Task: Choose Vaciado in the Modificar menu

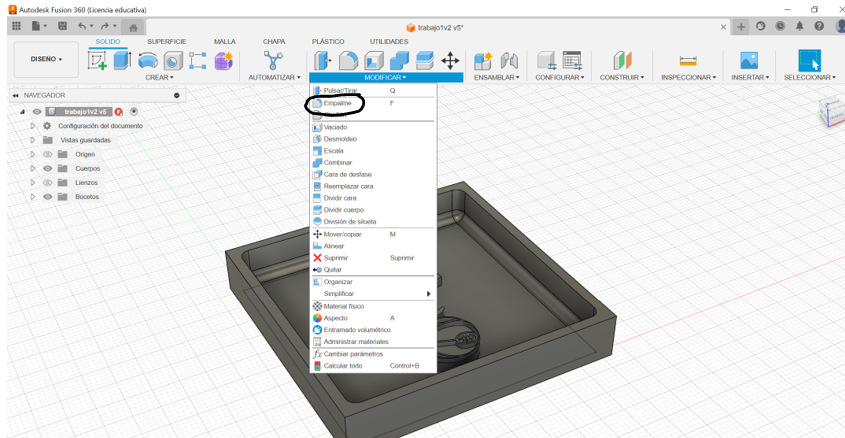Action: coord(373,127)
